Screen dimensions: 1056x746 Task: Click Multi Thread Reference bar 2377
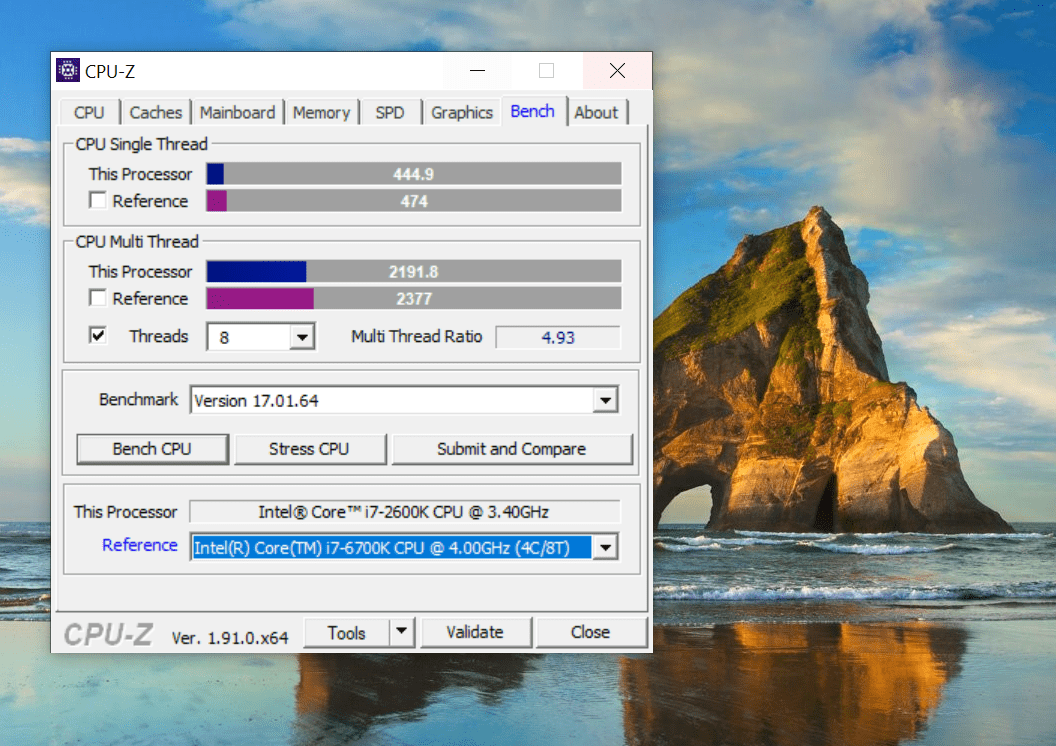[x=414, y=298]
